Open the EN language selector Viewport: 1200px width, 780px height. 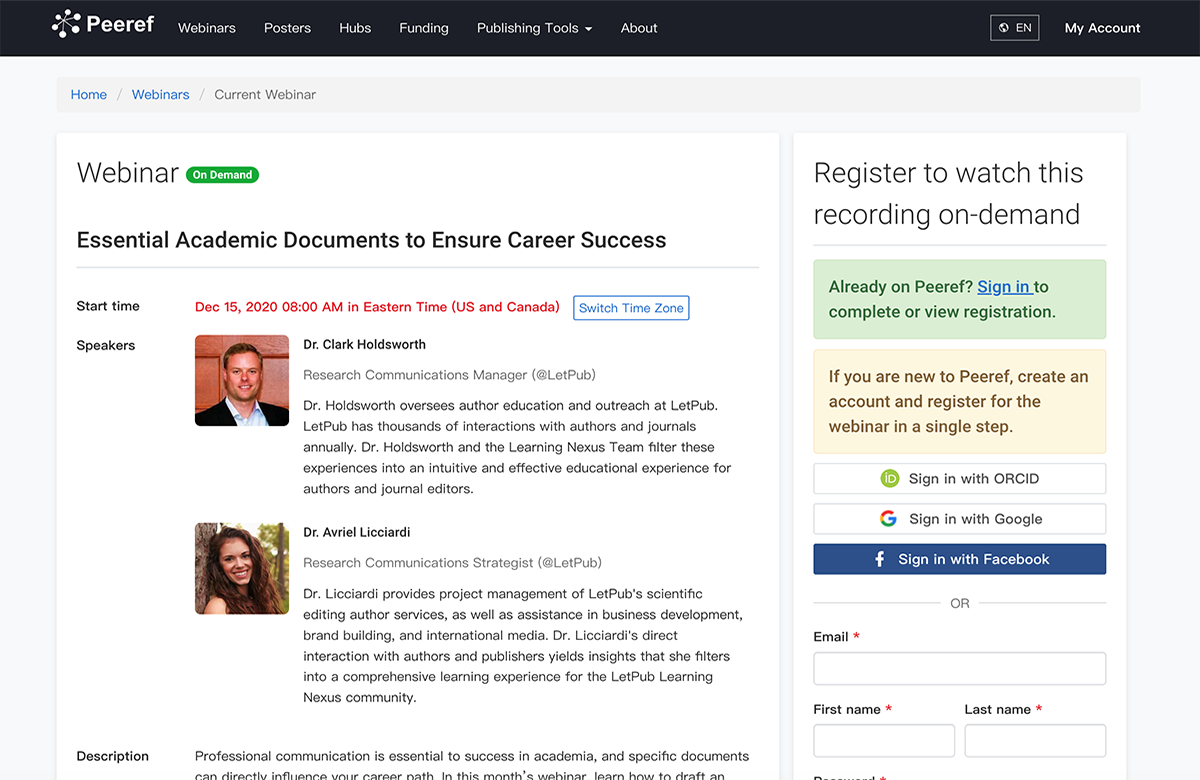[1014, 28]
